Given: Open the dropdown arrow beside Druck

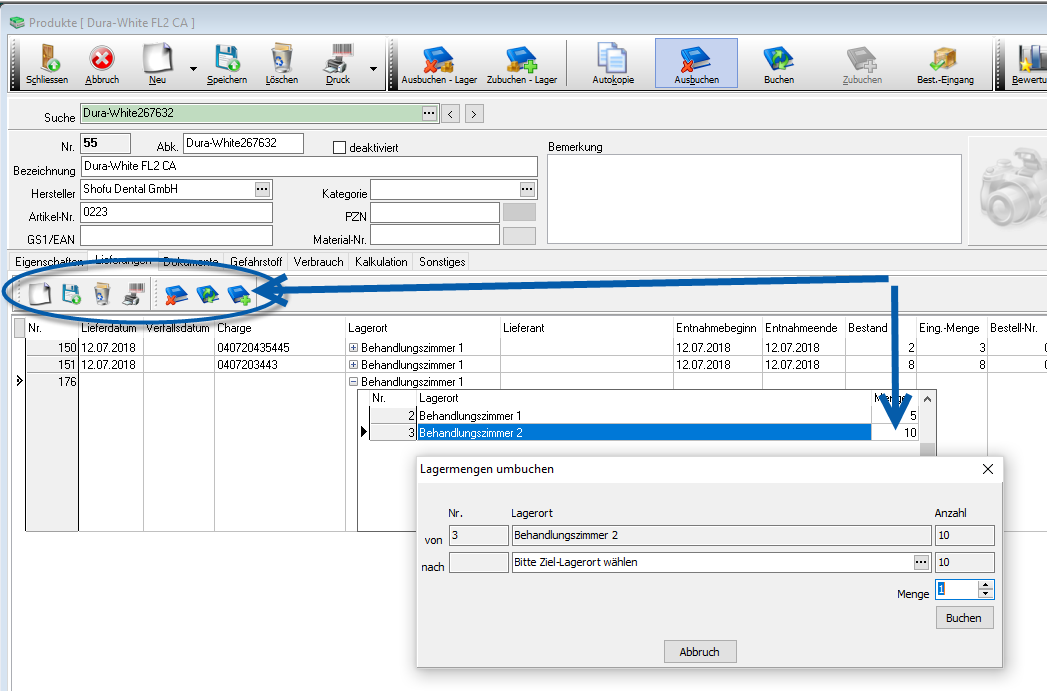Looking at the screenshot, I should [373, 68].
